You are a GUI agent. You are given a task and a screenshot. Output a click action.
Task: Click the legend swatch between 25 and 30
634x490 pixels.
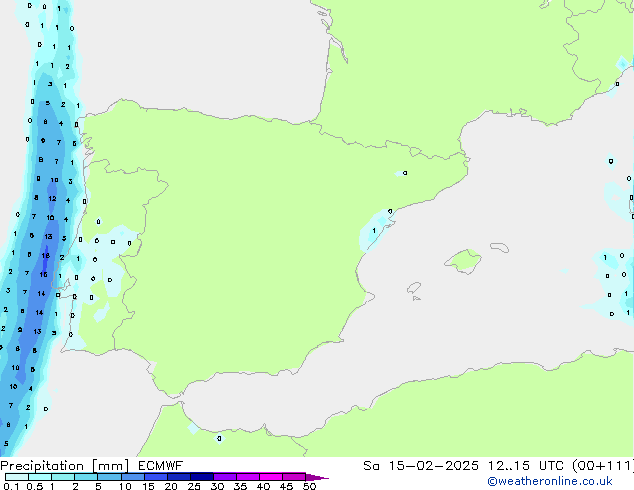[x=201, y=477]
